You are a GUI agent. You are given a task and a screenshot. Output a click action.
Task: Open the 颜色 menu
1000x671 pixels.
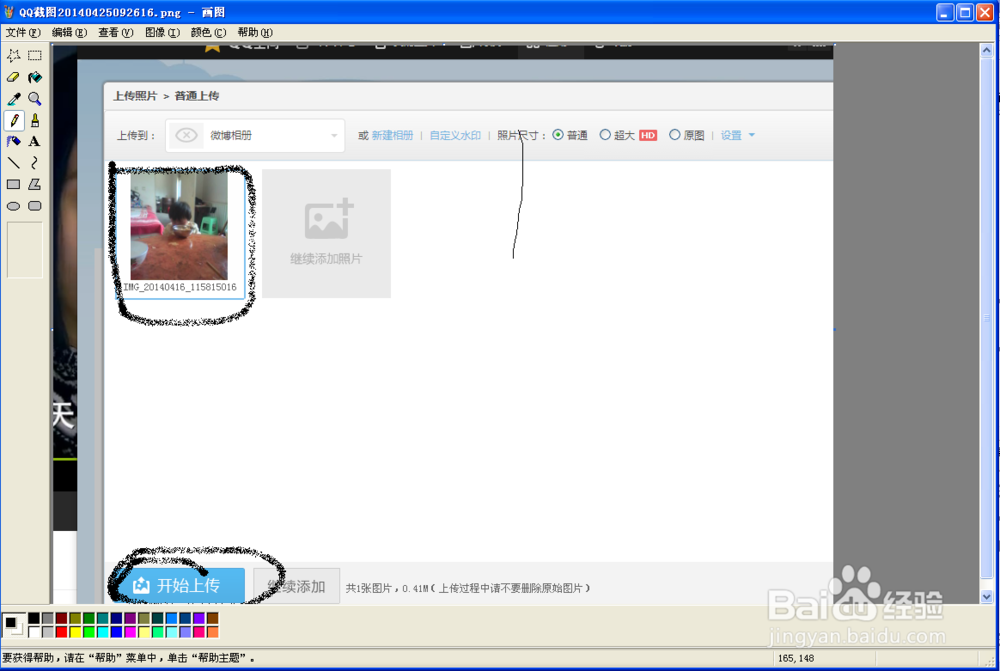click(208, 33)
